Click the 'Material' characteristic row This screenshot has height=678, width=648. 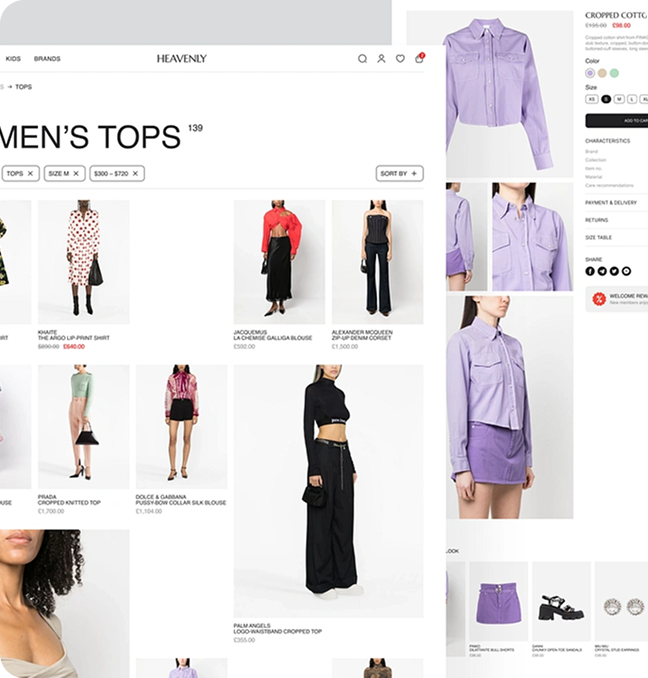594,177
